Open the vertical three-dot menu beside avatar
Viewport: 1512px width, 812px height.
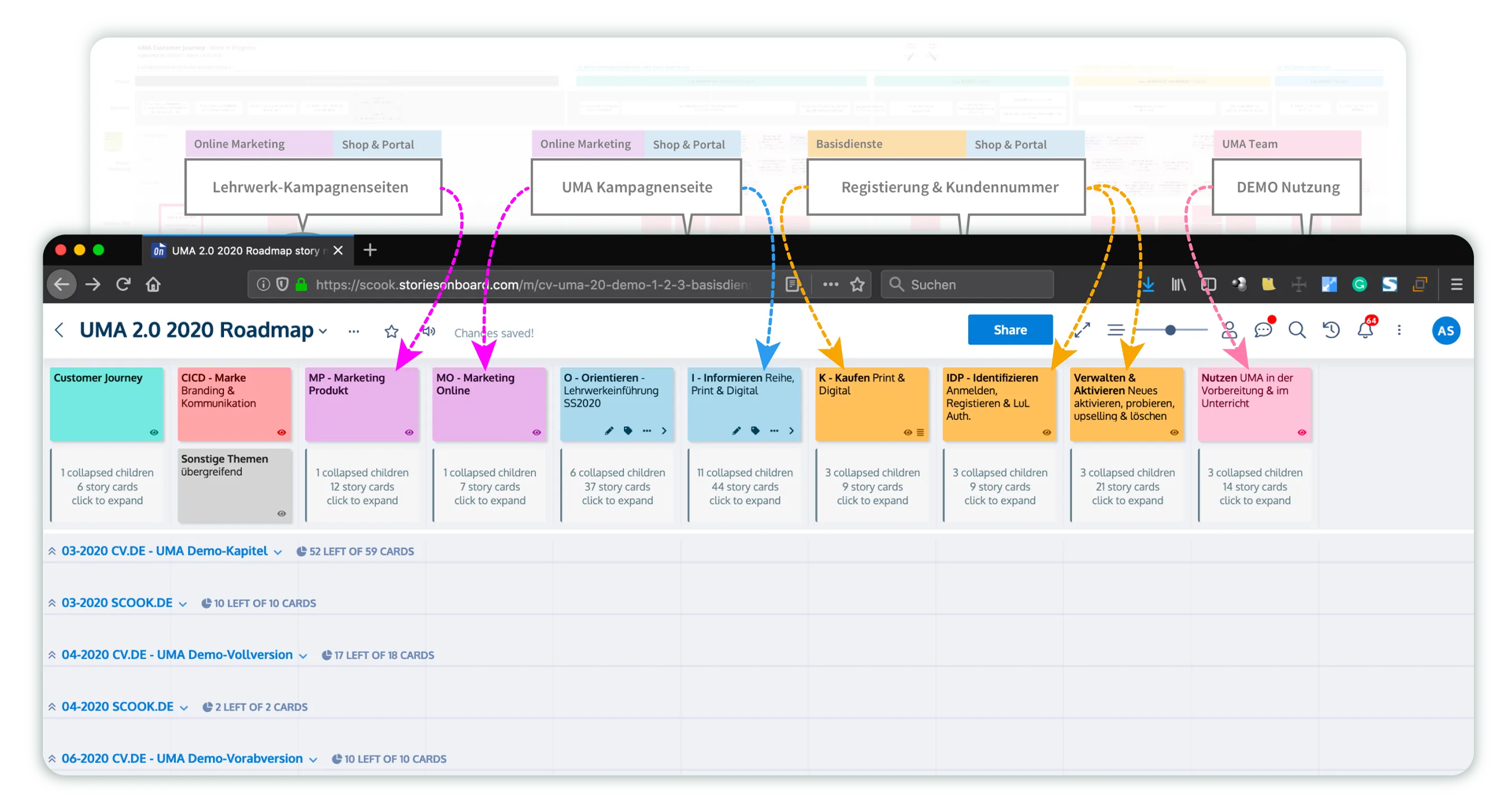coord(1399,330)
